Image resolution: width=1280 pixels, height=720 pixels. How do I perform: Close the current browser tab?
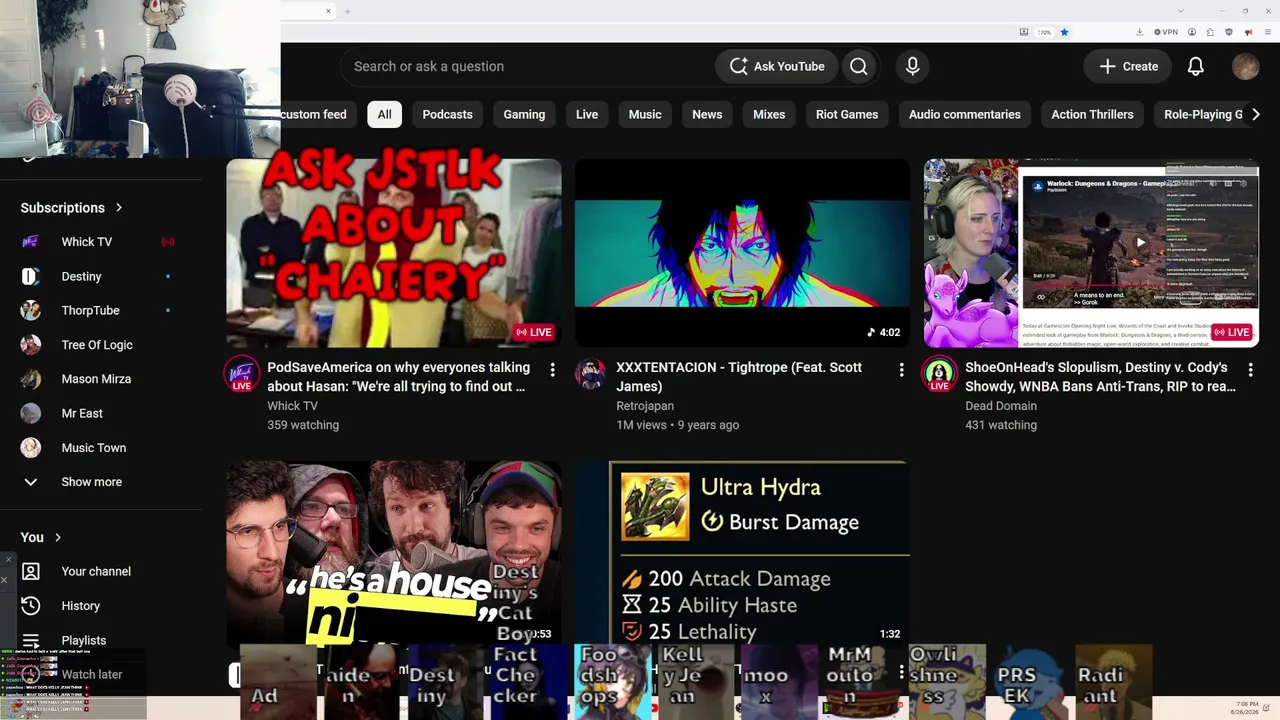[x=328, y=11]
